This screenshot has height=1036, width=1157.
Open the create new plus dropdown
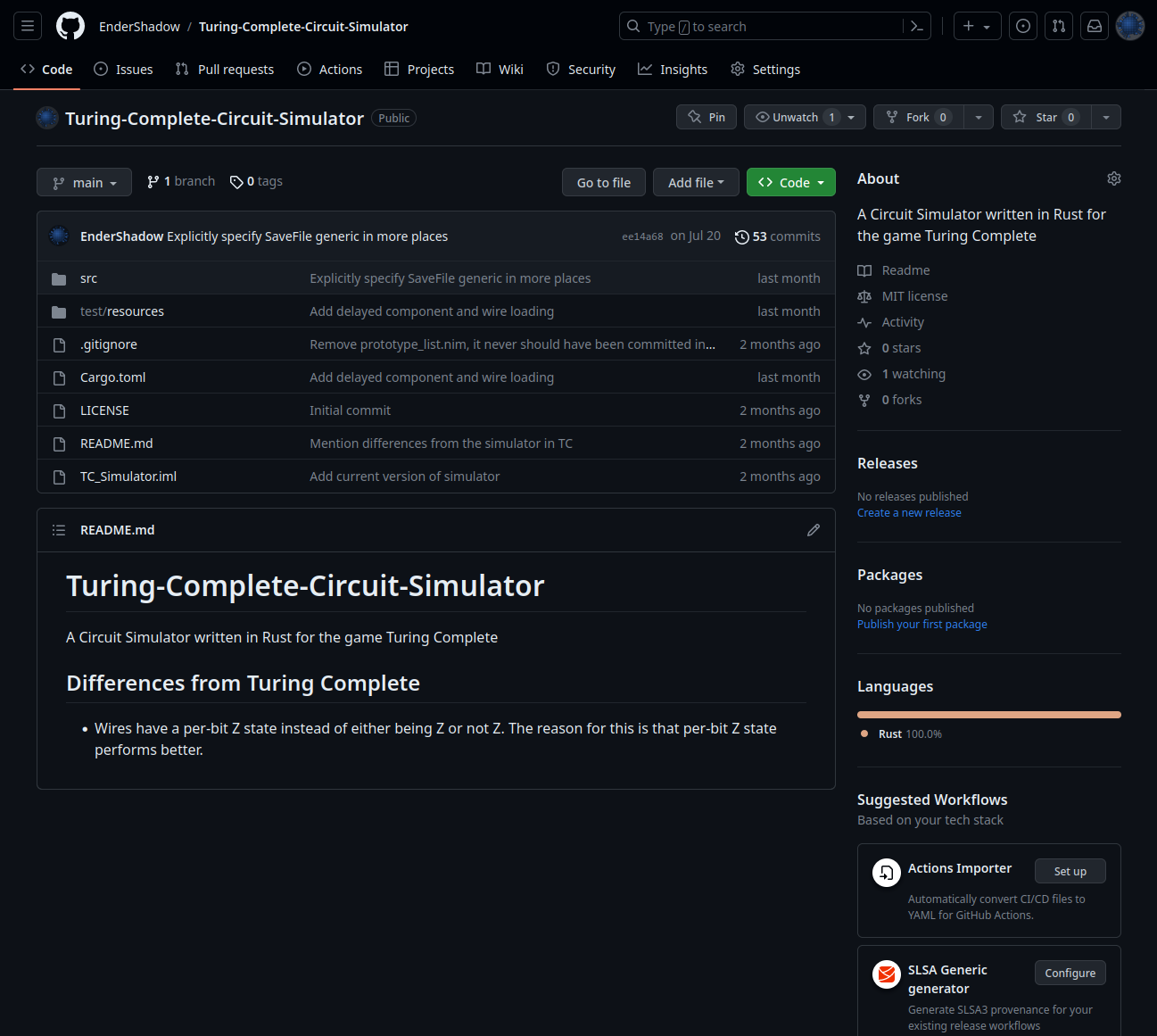click(977, 27)
